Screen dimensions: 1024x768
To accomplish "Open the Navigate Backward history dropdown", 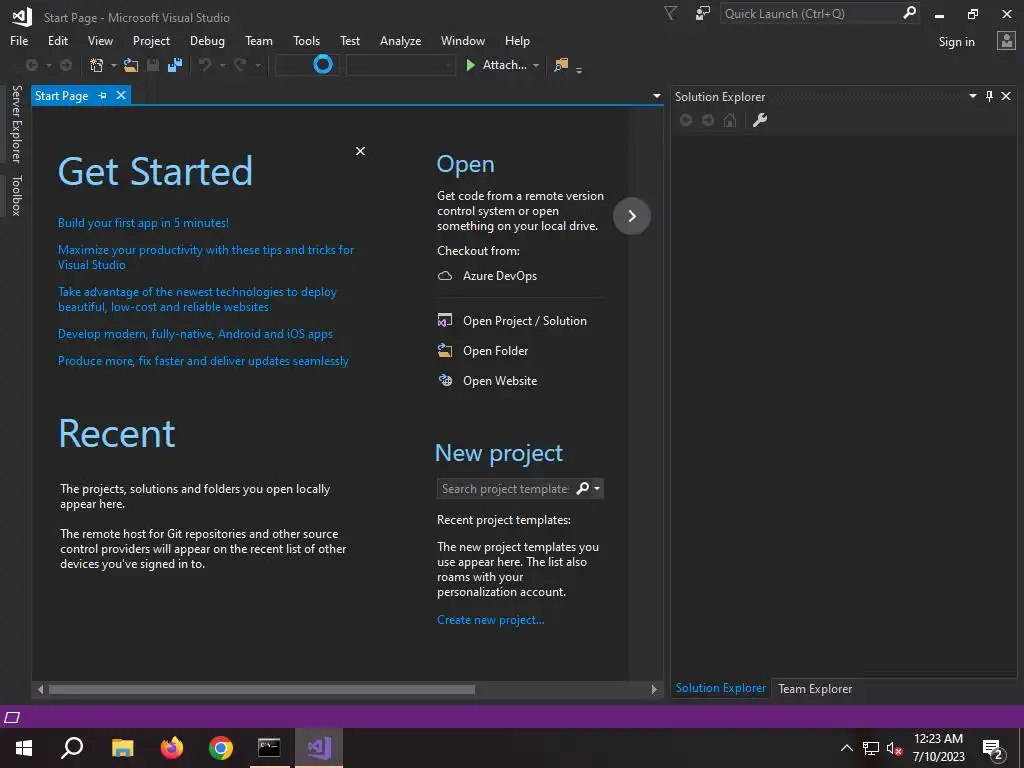I will 48,65.
